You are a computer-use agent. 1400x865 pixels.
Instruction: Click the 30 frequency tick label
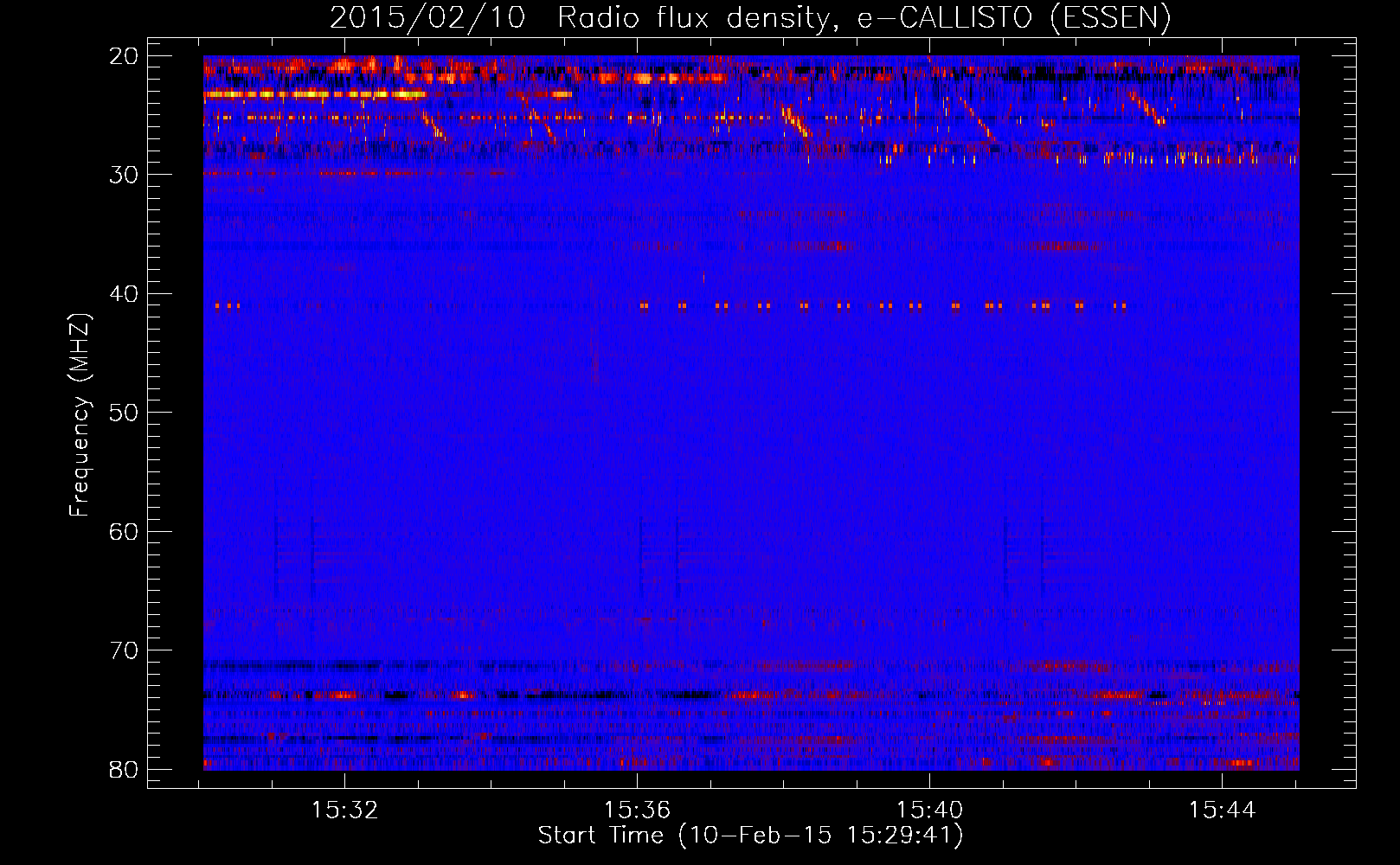(x=124, y=175)
